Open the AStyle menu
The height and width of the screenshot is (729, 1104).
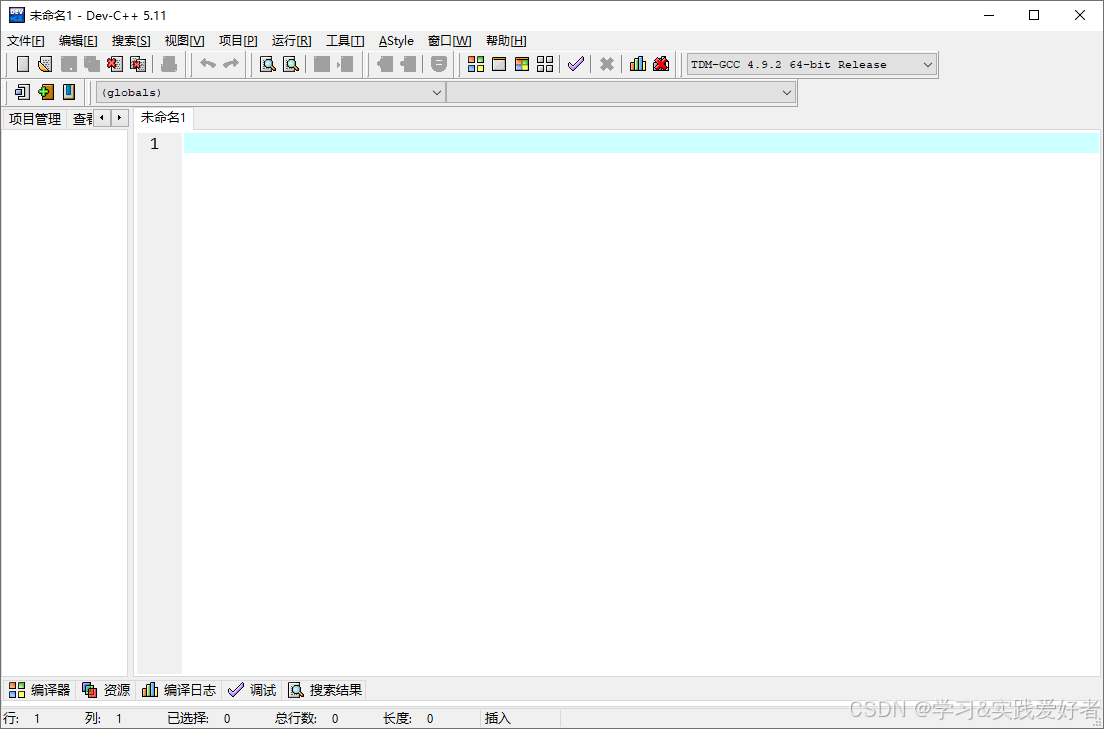coord(396,41)
